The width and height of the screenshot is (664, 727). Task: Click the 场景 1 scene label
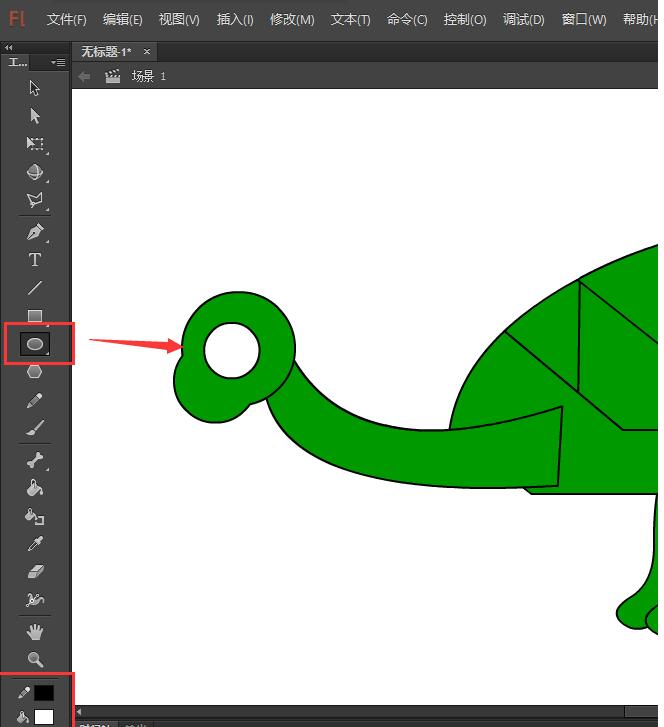click(148, 76)
